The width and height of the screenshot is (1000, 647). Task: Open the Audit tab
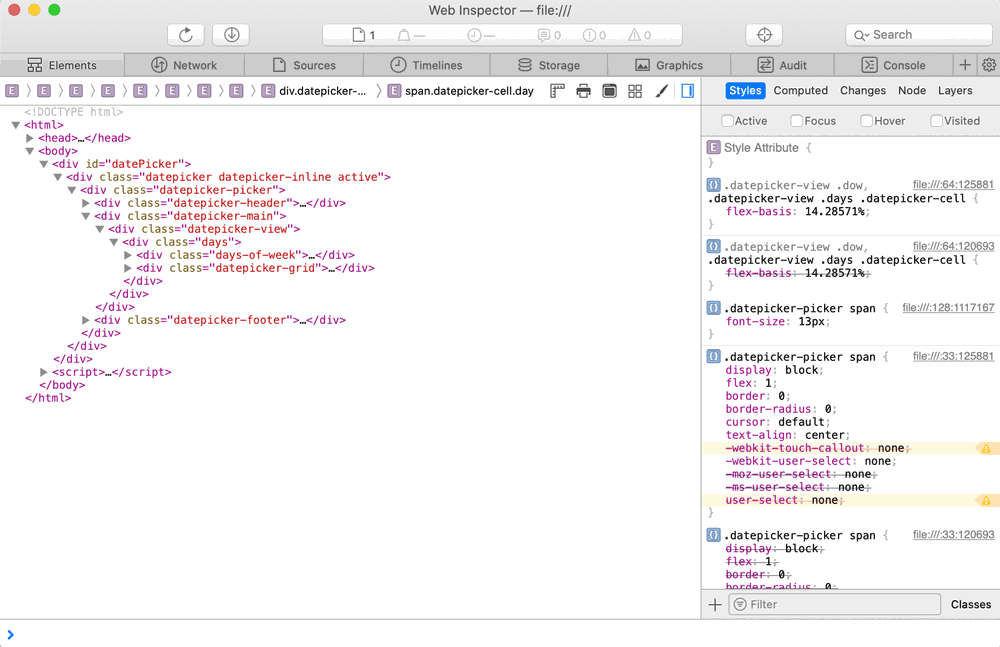click(782, 65)
